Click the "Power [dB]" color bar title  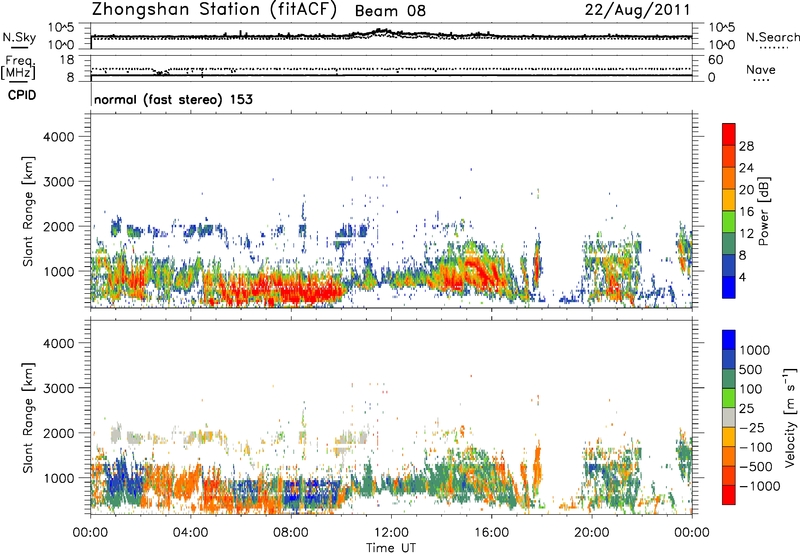764,211
